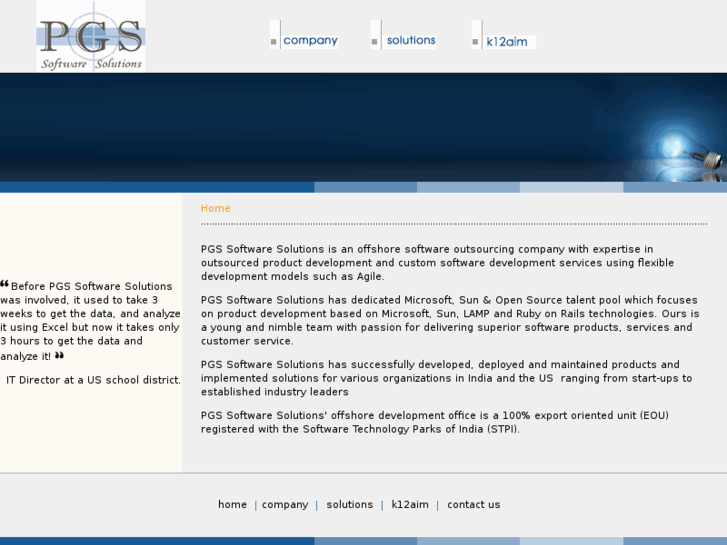This screenshot has height=545, width=727.
Task: Click the paragraph mentioning 'Ruby on Rails technologies'
Action: coord(450,320)
